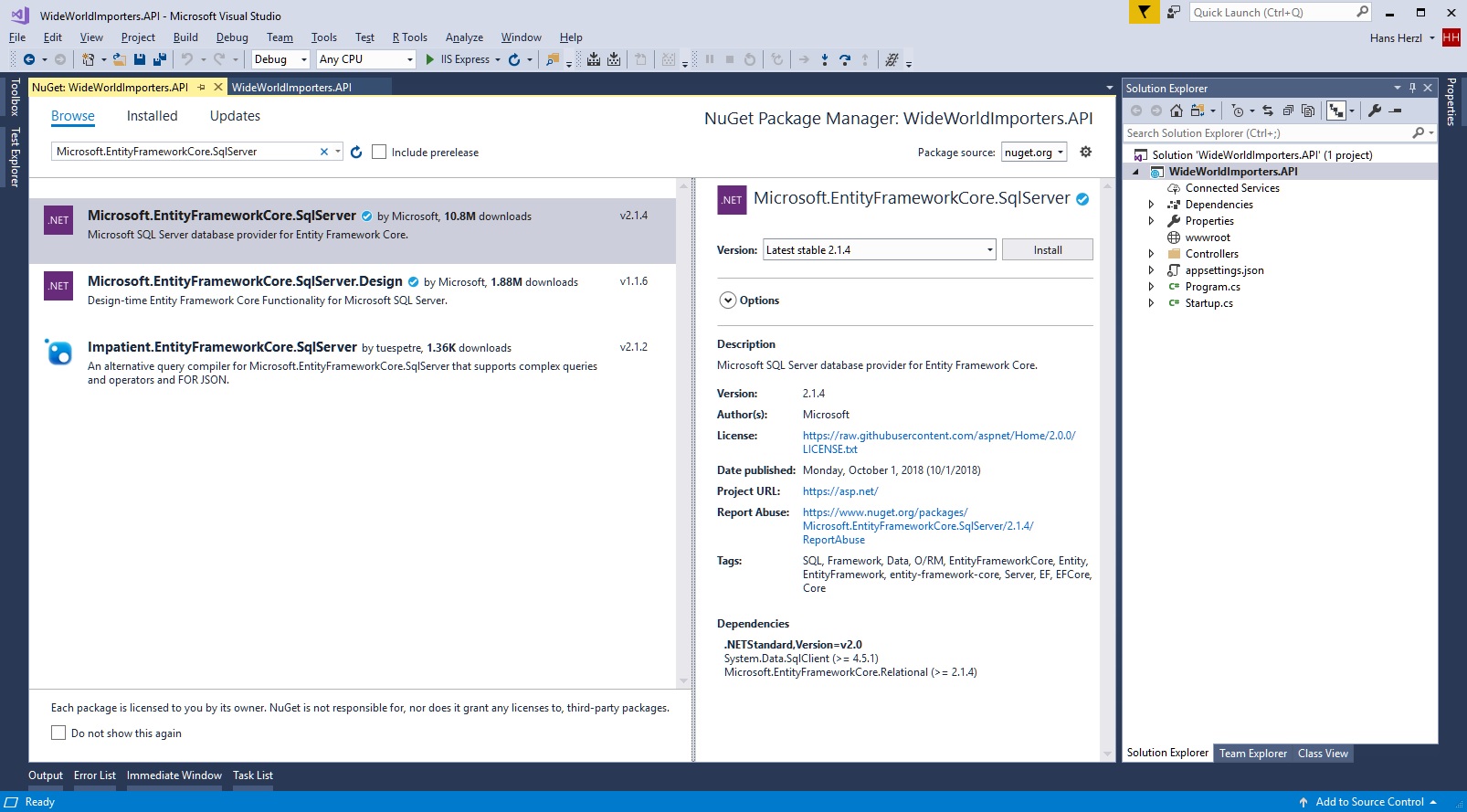This screenshot has height=812, width=1467.
Task: Refresh the NuGet package search results
Action: coord(356,153)
